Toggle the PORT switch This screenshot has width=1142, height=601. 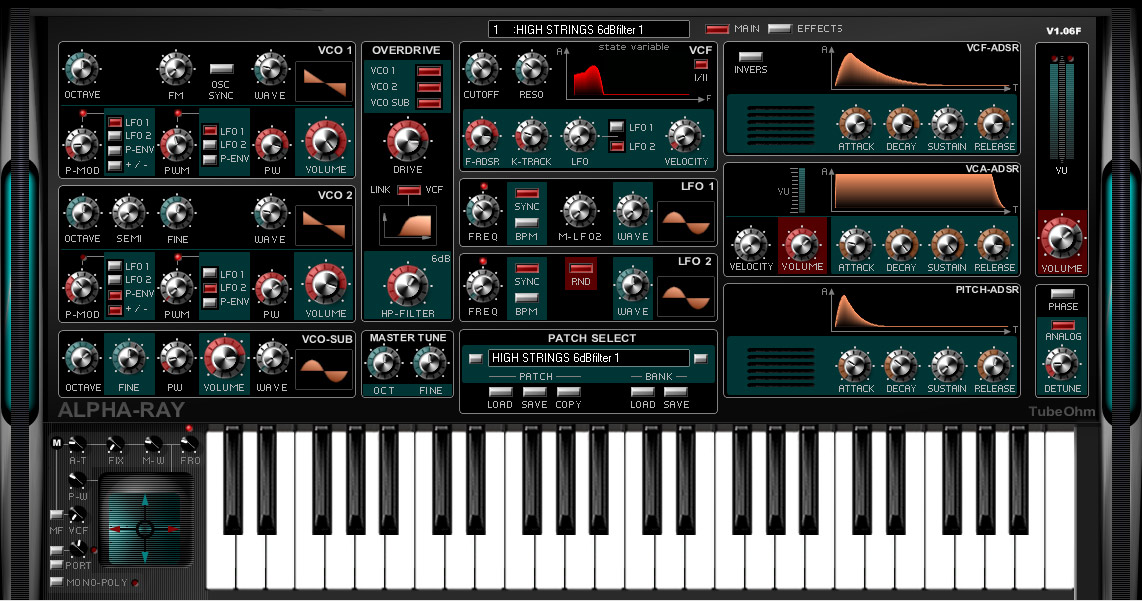tap(56, 565)
